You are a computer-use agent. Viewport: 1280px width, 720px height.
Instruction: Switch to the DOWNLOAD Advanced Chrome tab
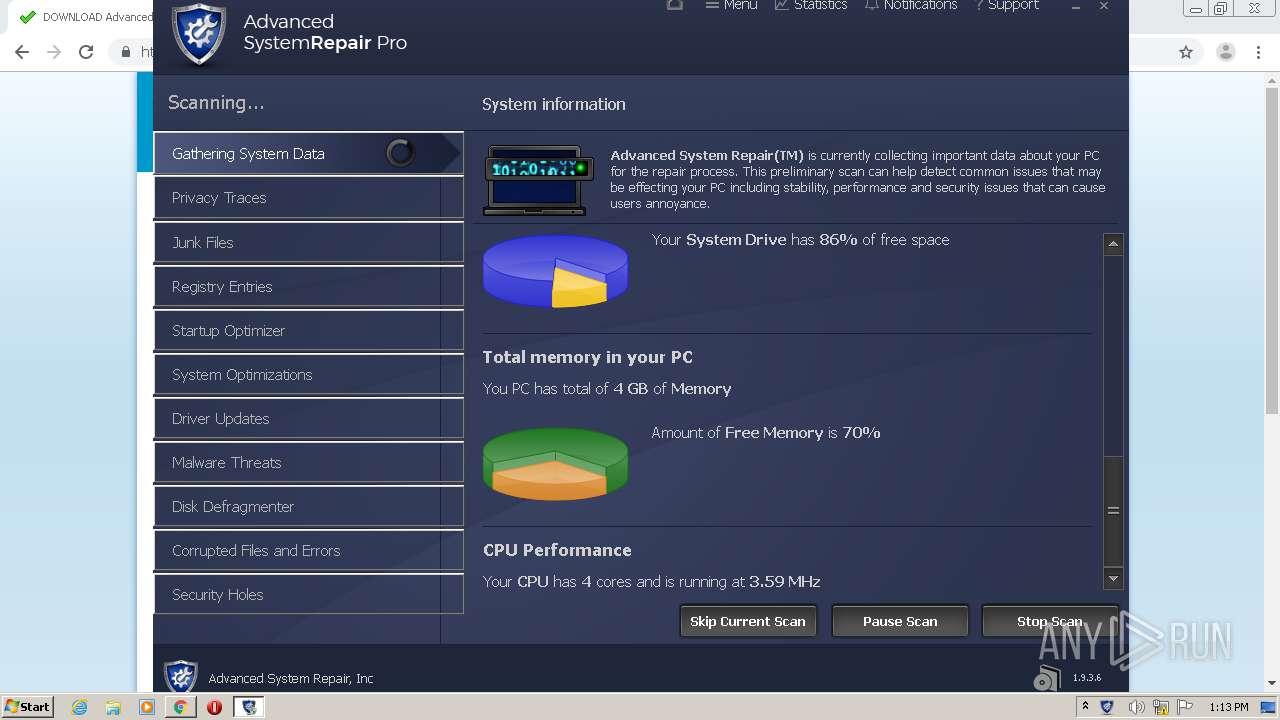pos(85,17)
